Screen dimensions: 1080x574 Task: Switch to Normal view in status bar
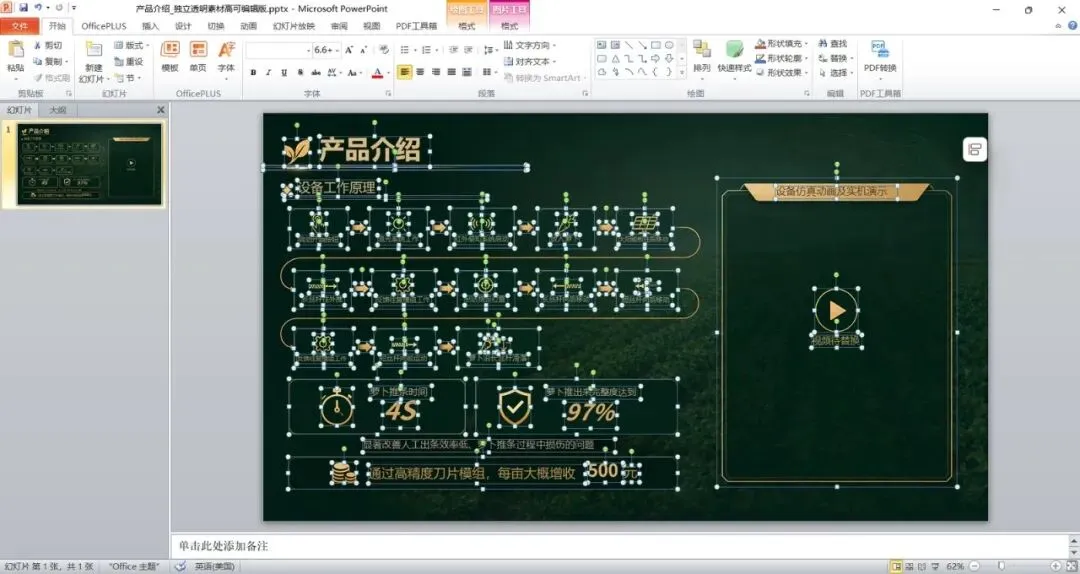pyautogui.click(x=896, y=566)
